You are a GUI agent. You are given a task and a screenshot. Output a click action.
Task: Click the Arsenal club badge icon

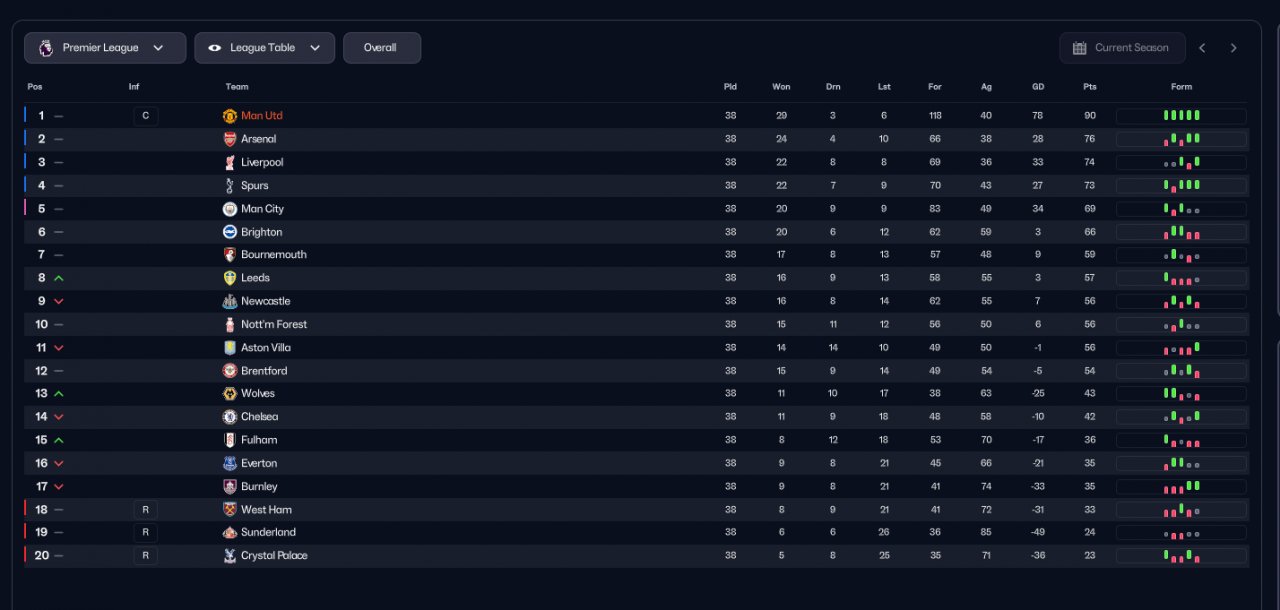229,139
